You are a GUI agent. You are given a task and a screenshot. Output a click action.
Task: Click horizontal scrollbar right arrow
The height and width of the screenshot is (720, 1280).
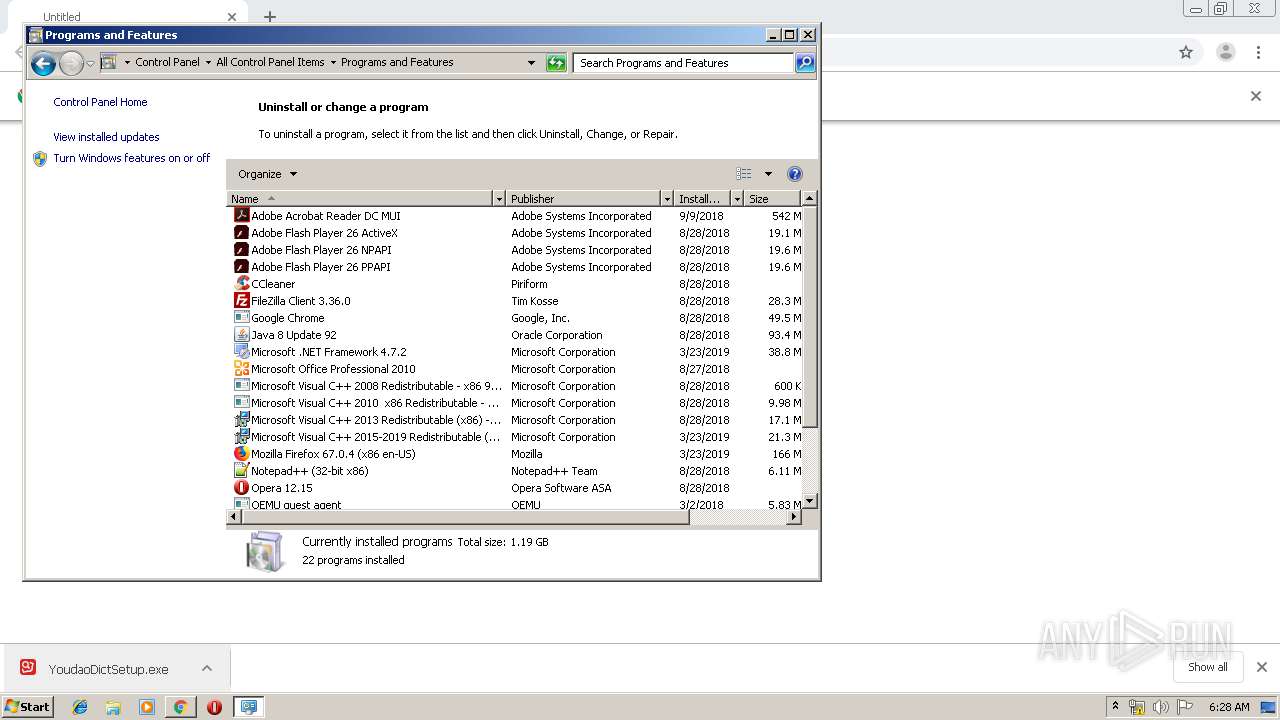pos(794,517)
